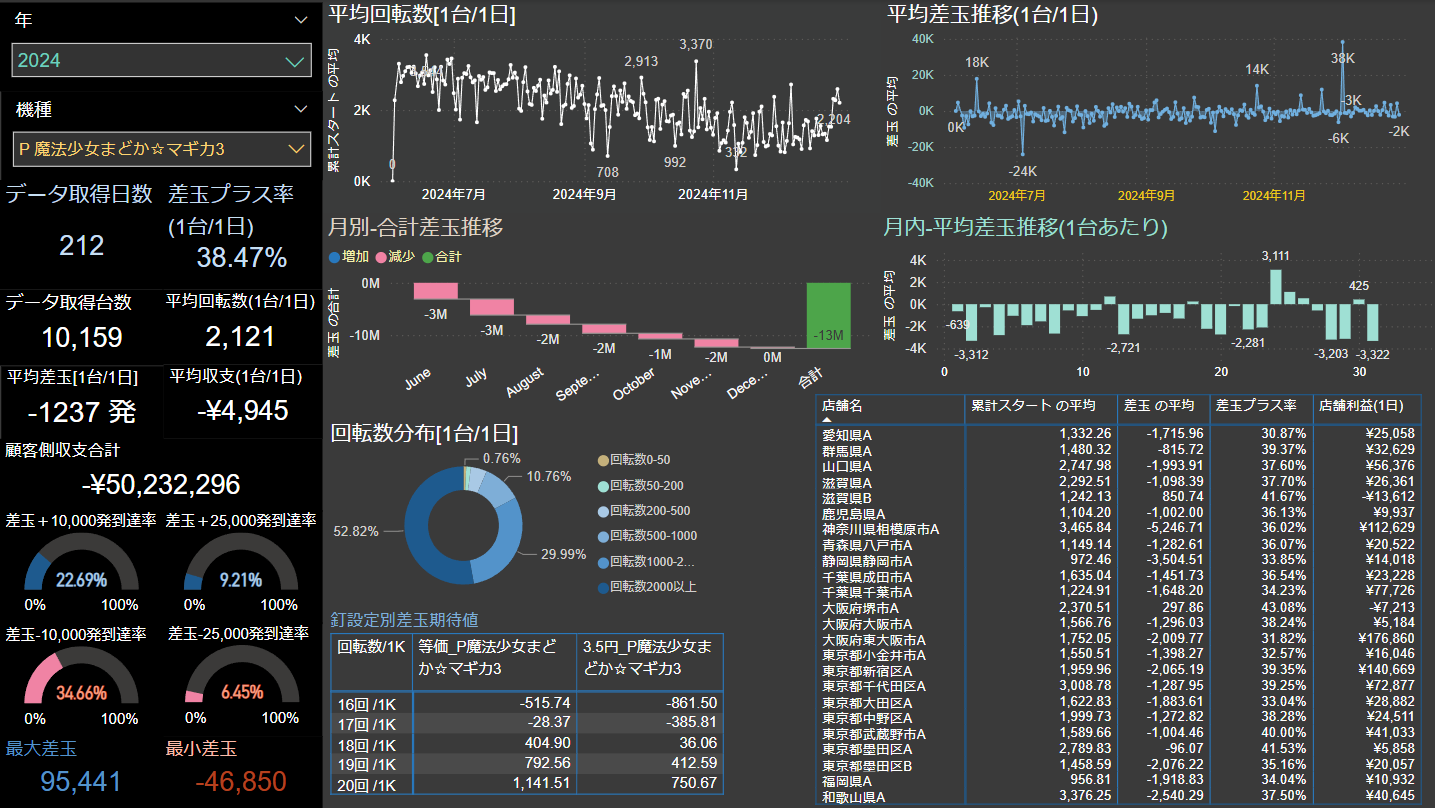The image size is (1435, 808).
Task: Select the 回転数0-50 legend dot
Action: coord(601,460)
